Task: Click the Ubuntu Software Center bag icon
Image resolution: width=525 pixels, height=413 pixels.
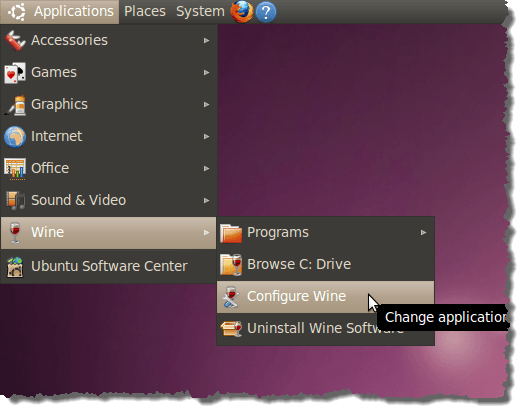Action: [x=15, y=267]
